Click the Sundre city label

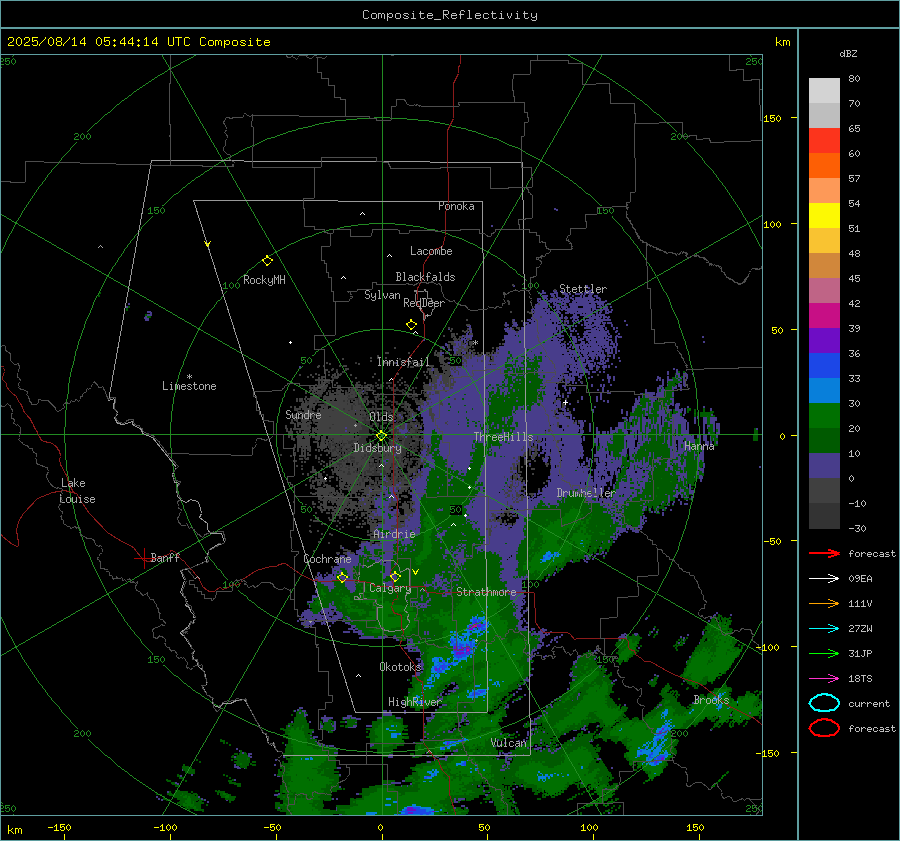tap(303, 414)
